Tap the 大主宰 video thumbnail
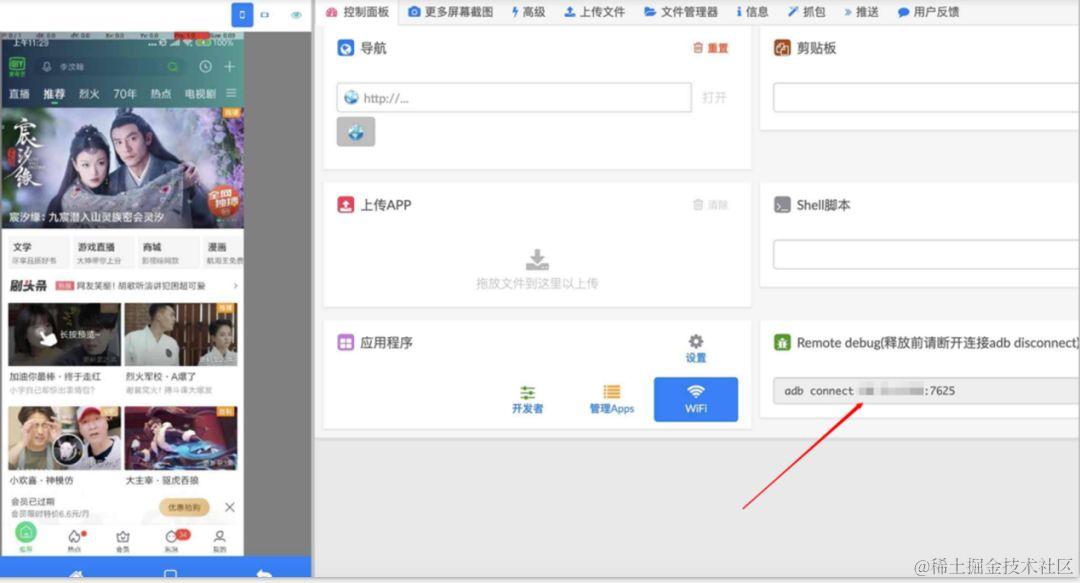Screen dimensions: 1080x583 [x=180, y=438]
